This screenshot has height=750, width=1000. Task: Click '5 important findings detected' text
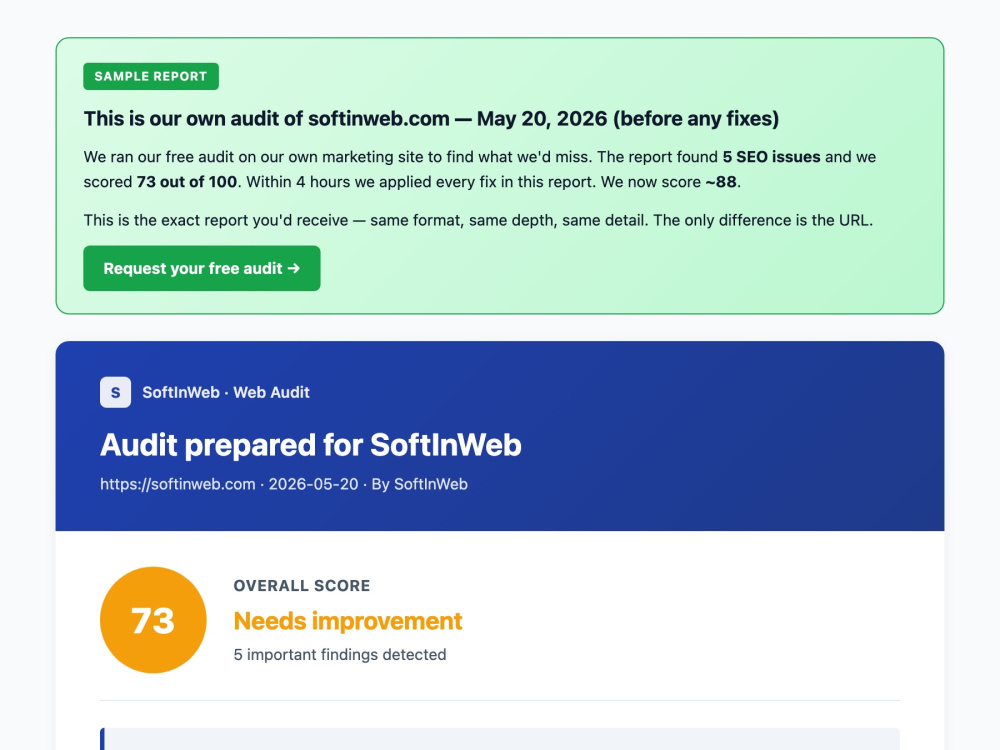tap(340, 654)
